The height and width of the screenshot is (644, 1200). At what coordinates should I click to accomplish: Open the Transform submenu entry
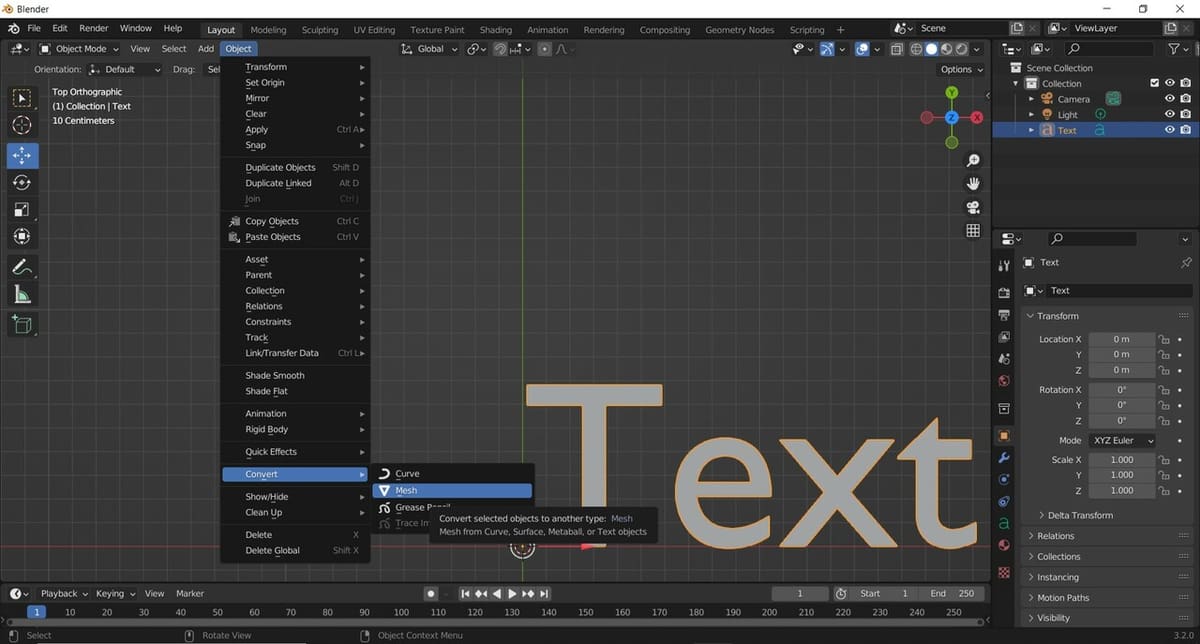[x=296, y=67]
